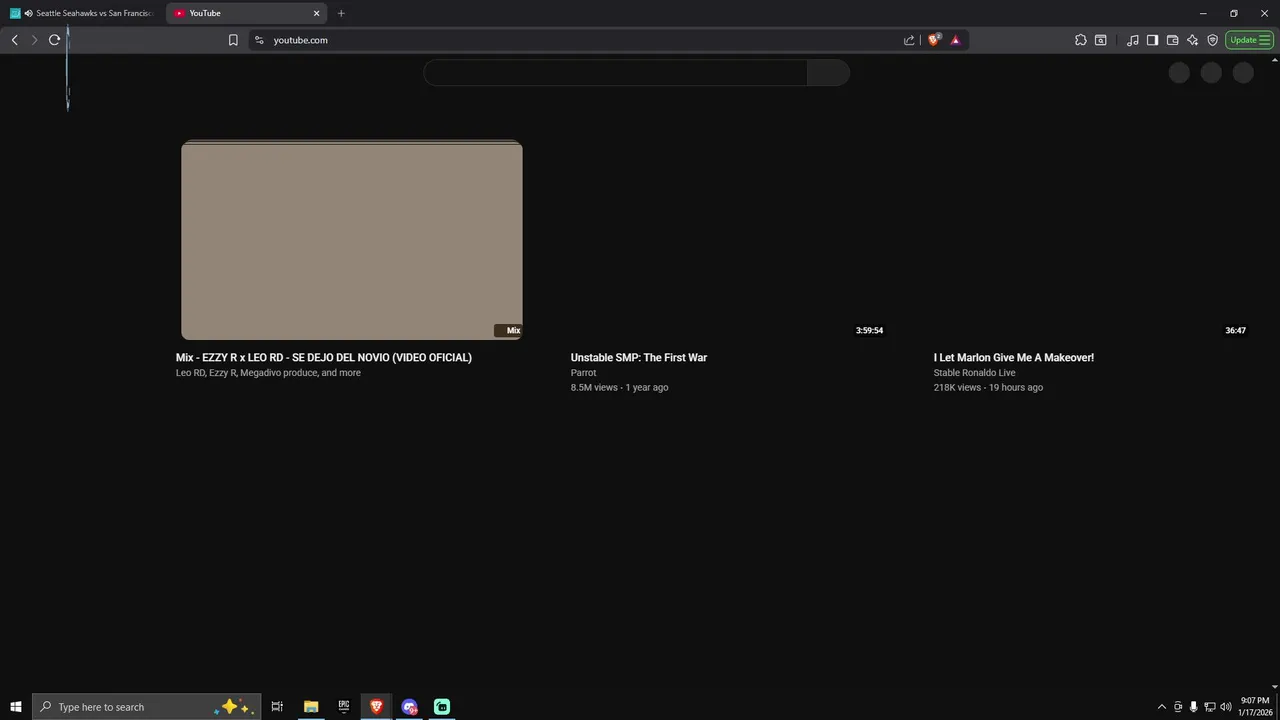Bookmark this page with the bookmark icon
This screenshot has width=1280, height=720.
tap(233, 40)
